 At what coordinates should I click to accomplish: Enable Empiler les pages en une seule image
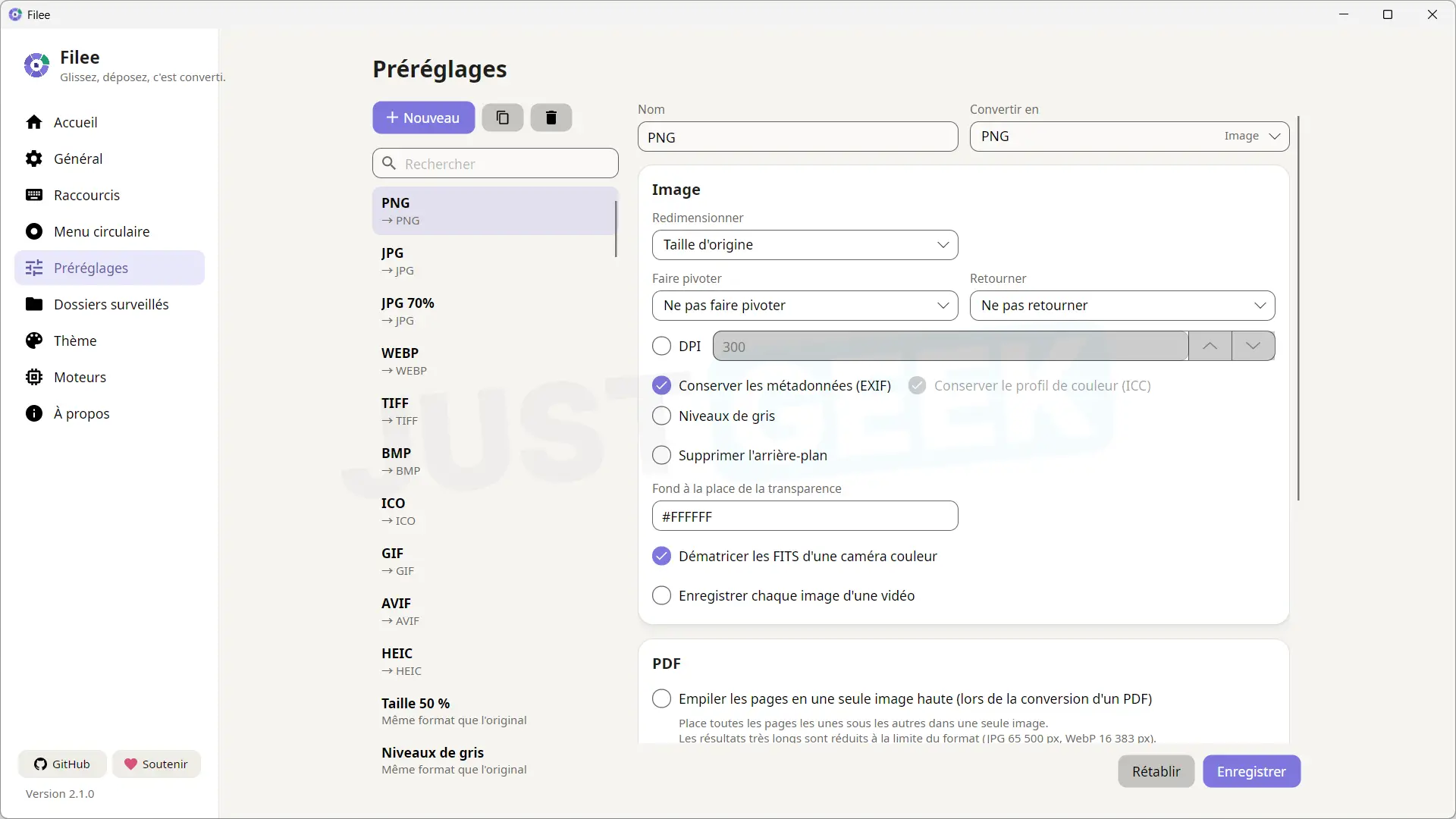point(661,698)
